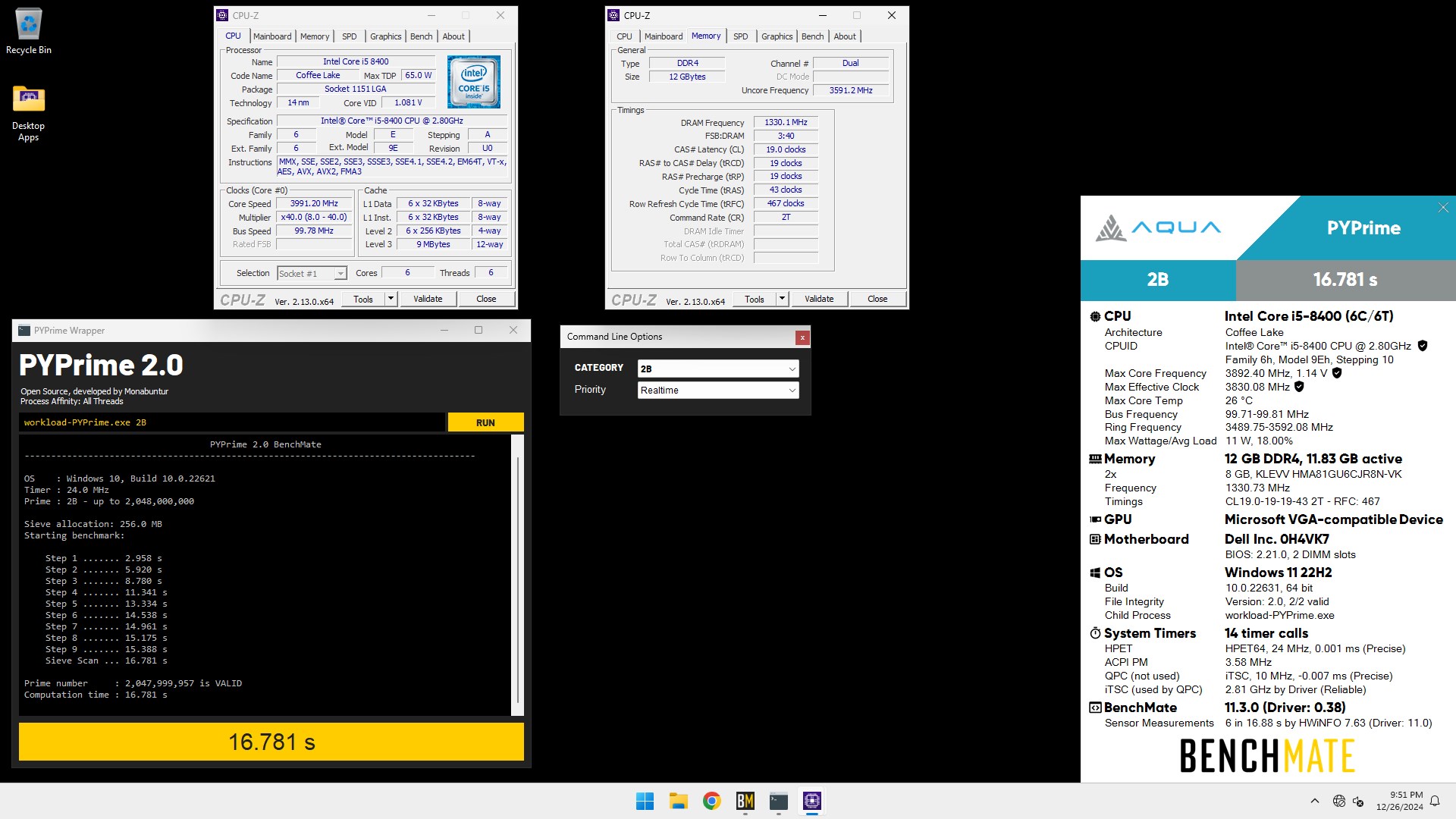Click the DRAM Frequency value 1330.1 MHz
Screen dimensions: 1456x819
pos(786,122)
